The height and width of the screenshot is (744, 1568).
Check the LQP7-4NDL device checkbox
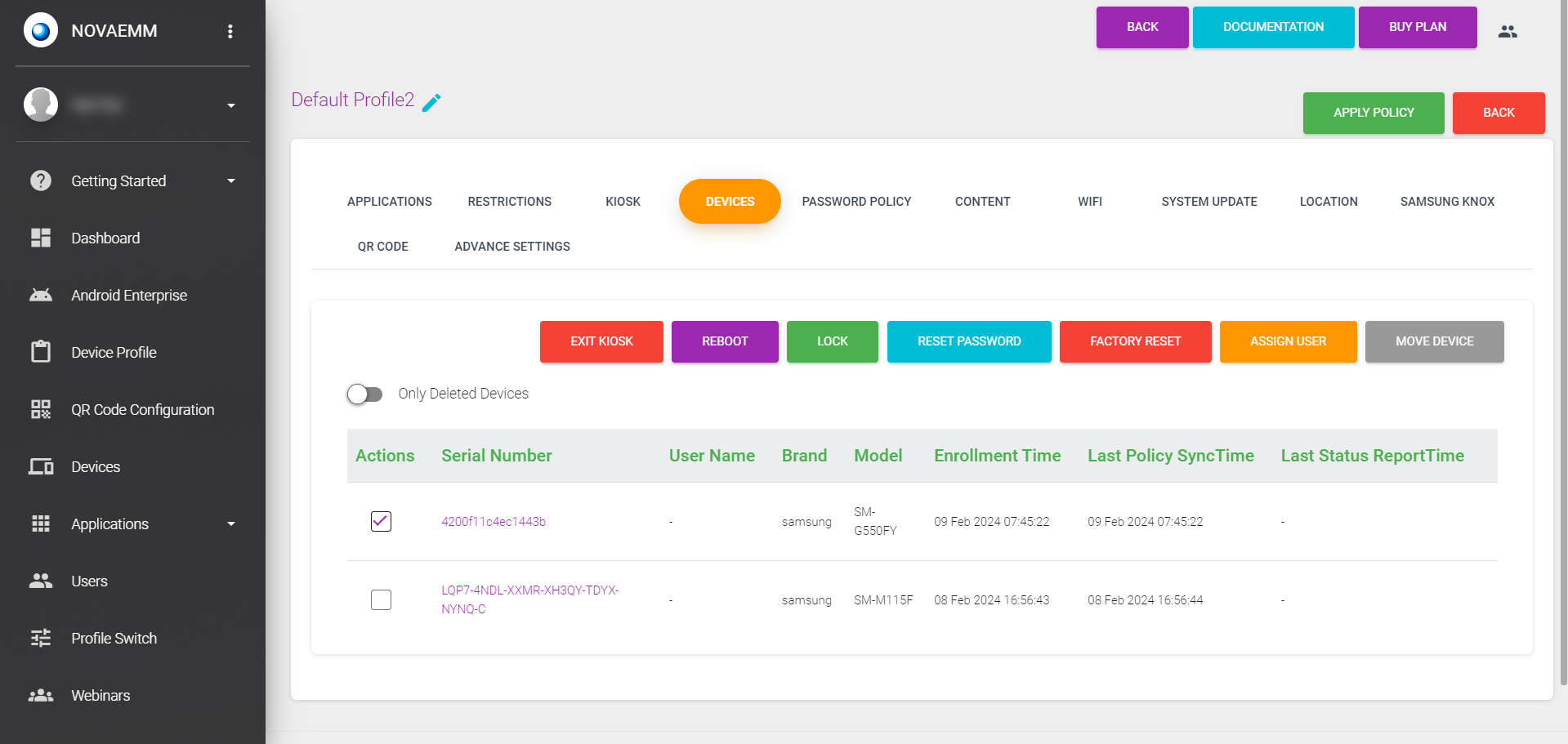coord(381,599)
